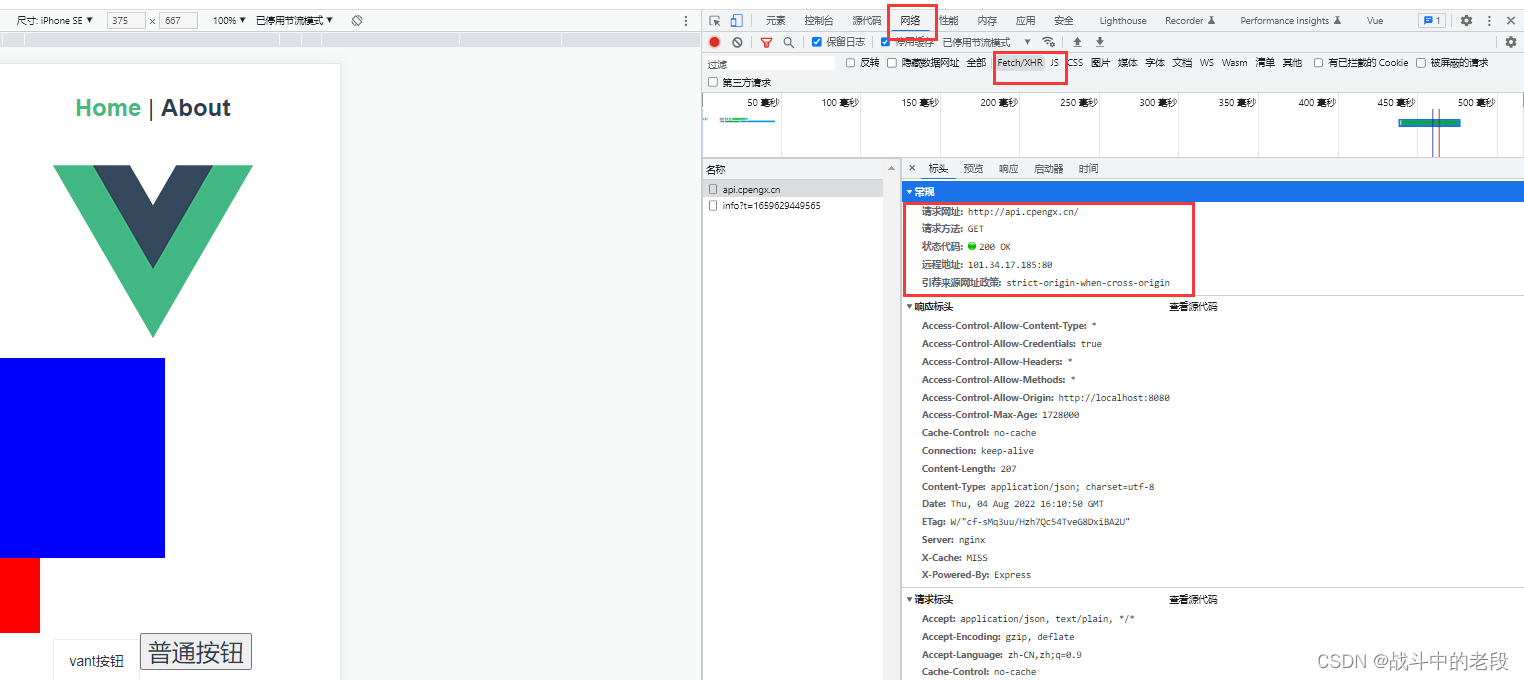The width and height of the screenshot is (1524, 680).
Task: Select the api.cpengx.cn request row
Action: pyautogui.click(x=793, y=188)
